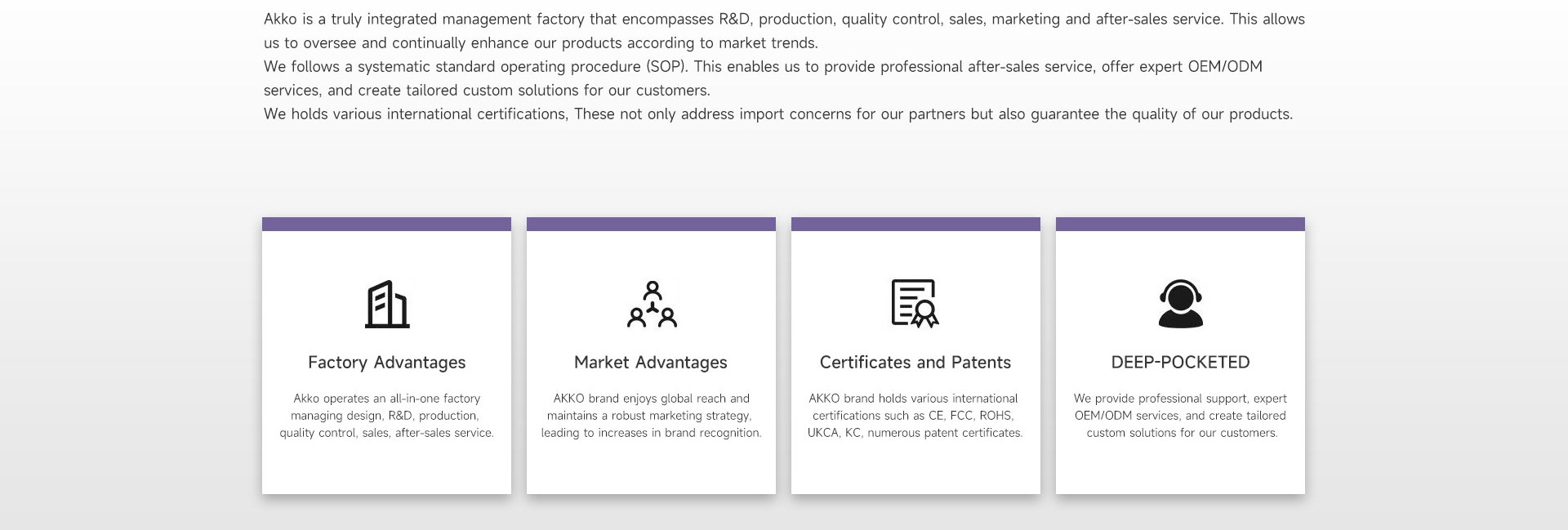Click purple bar atop Market Advantages card
This screenshot has width=1568, height=530.
(x=651, y=225)
